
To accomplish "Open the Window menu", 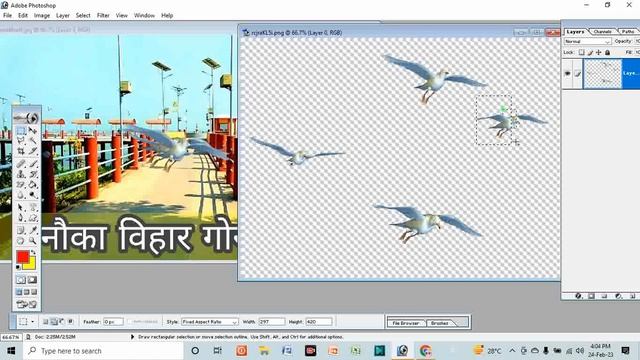I will pyautogui.click(x=144, y=16).
